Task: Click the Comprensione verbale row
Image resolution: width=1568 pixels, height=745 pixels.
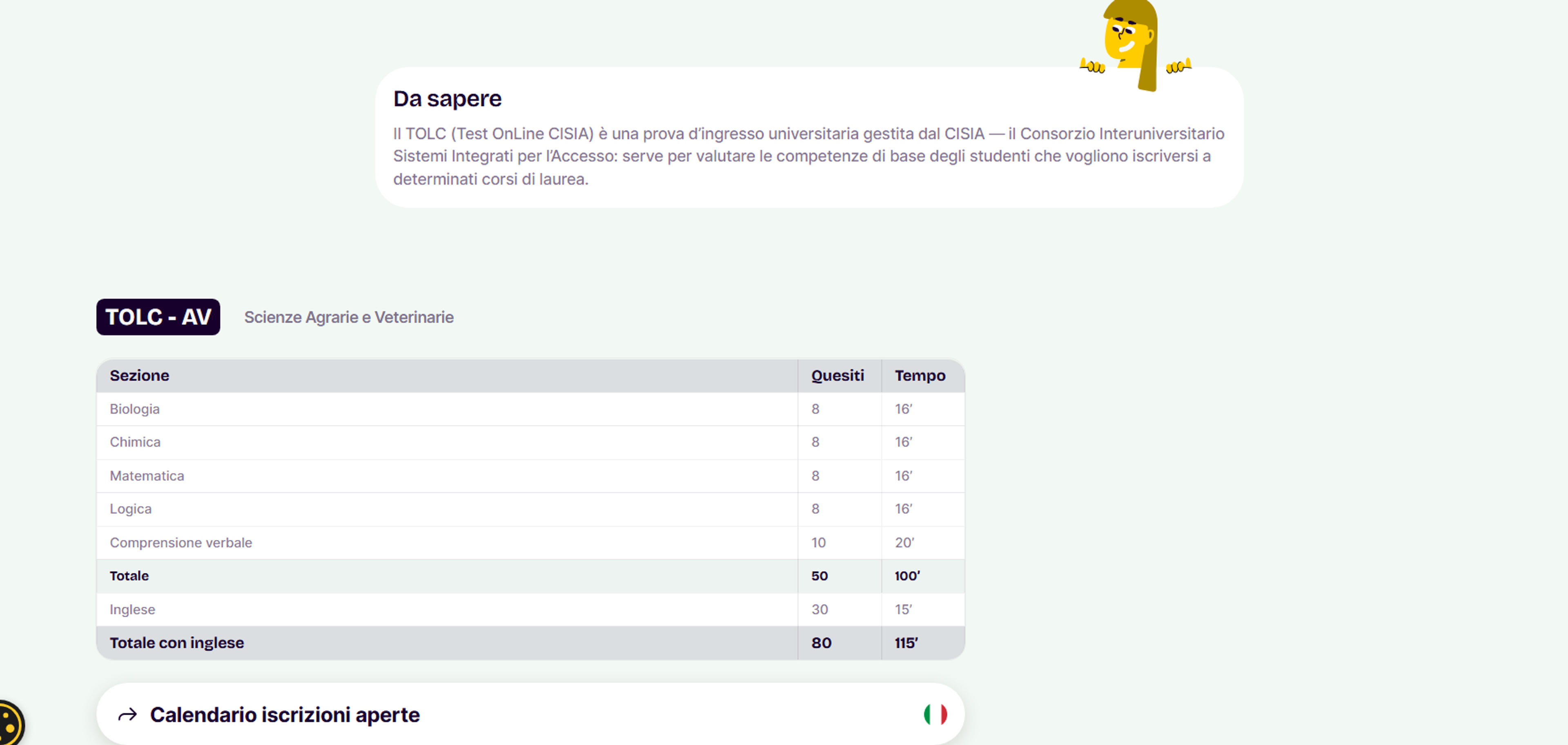Action: click(x=531, y=543)
